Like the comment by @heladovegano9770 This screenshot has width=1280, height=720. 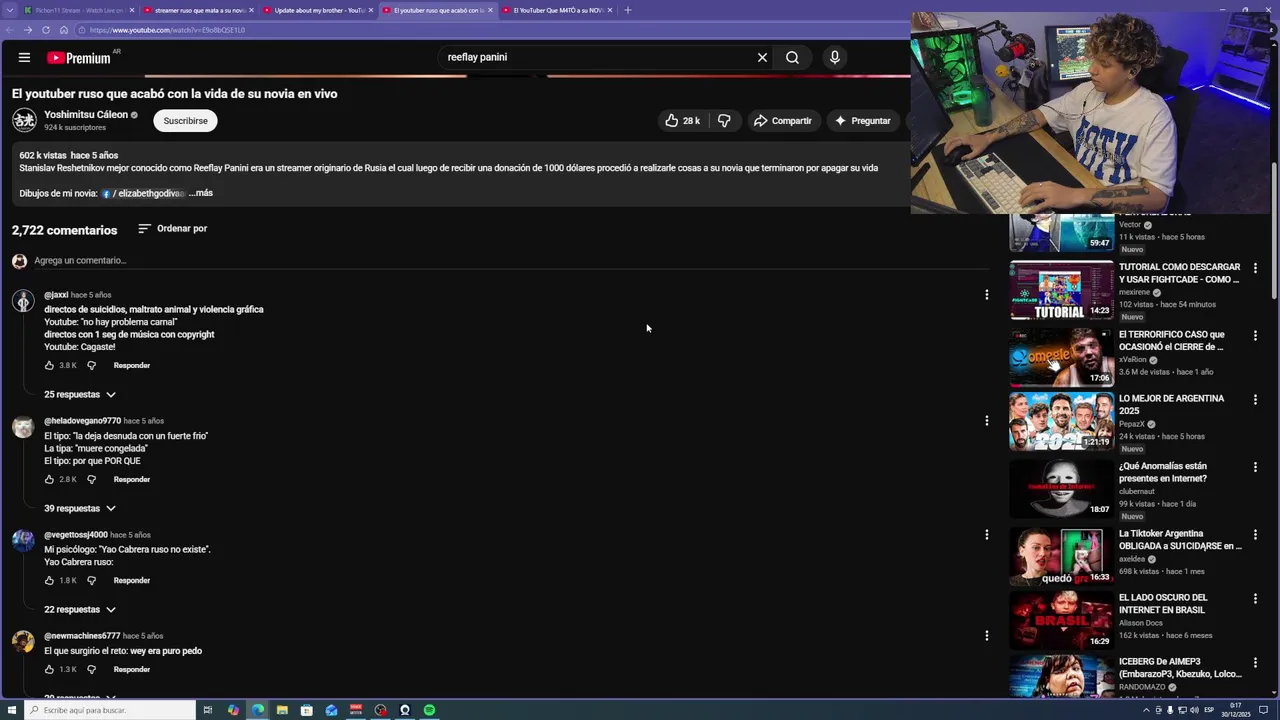click(49, 479)
